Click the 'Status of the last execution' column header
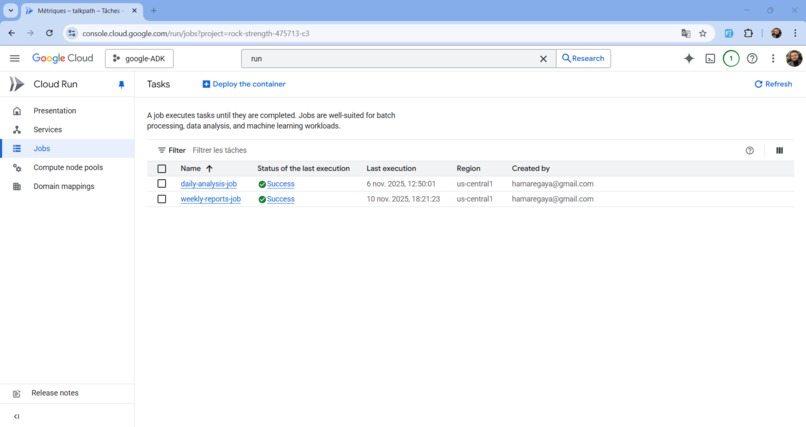 click(x=303, y=169)
